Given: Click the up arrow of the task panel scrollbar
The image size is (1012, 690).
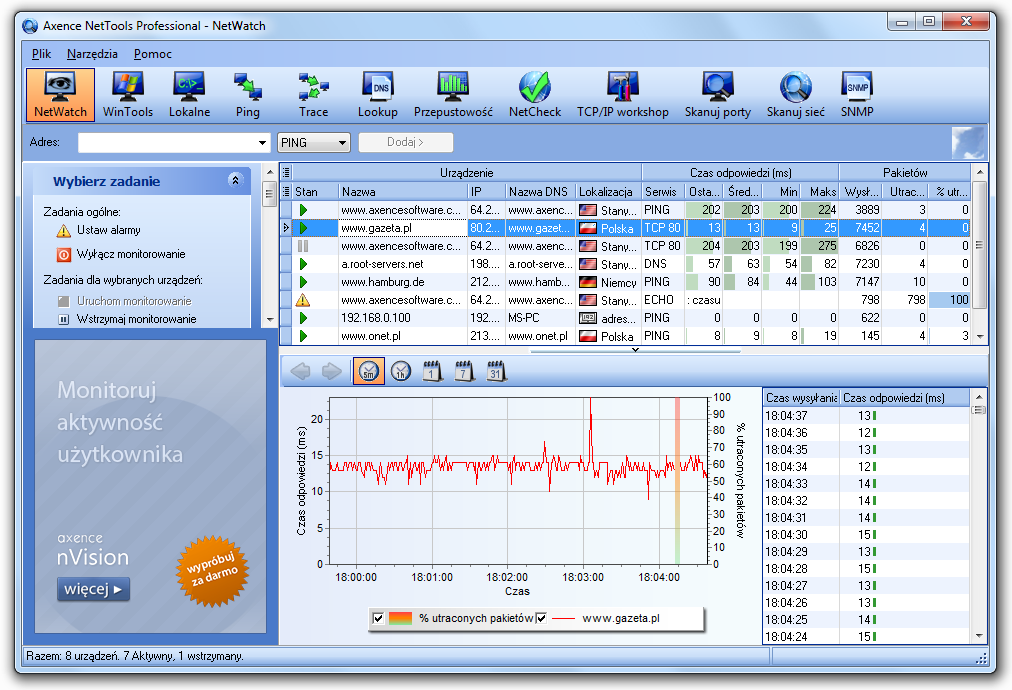Looking at the screenshot, I should (270, 172).
